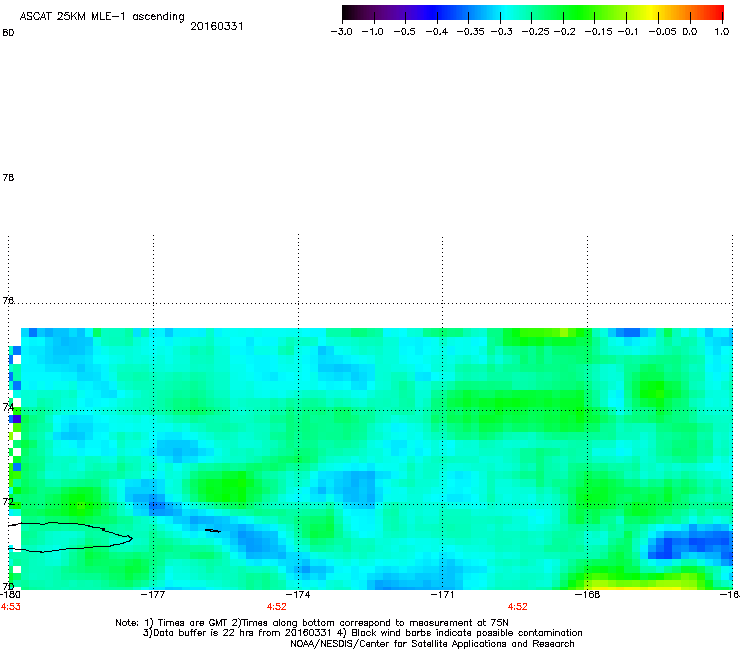The height and width of the screenshot is (650, 740).
Task: Click the red 4:52 time near -174
Action: tap(277, 607)
